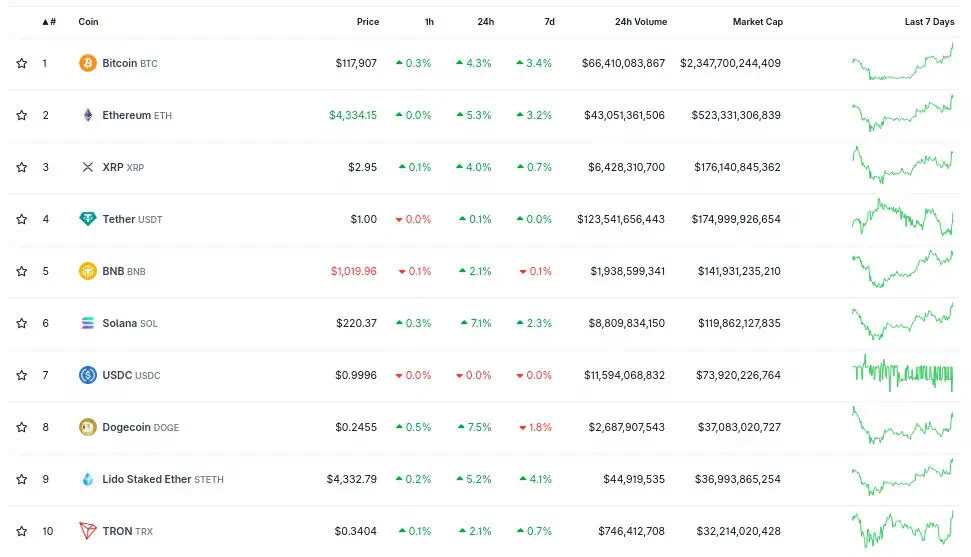This screenshot has height=557, width=971.
Task: Open the USDC 7-day sparkline chart
Action: point(903,375)
